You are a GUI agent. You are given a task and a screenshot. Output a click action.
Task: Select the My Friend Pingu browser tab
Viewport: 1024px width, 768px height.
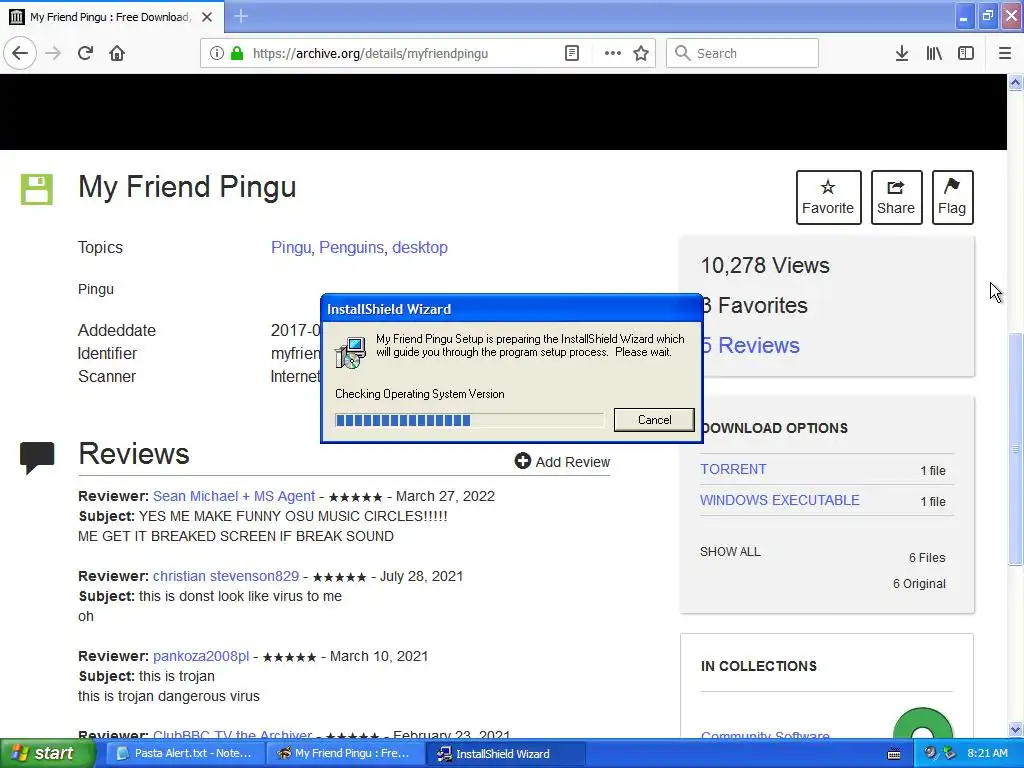click(x=112, y=17)
